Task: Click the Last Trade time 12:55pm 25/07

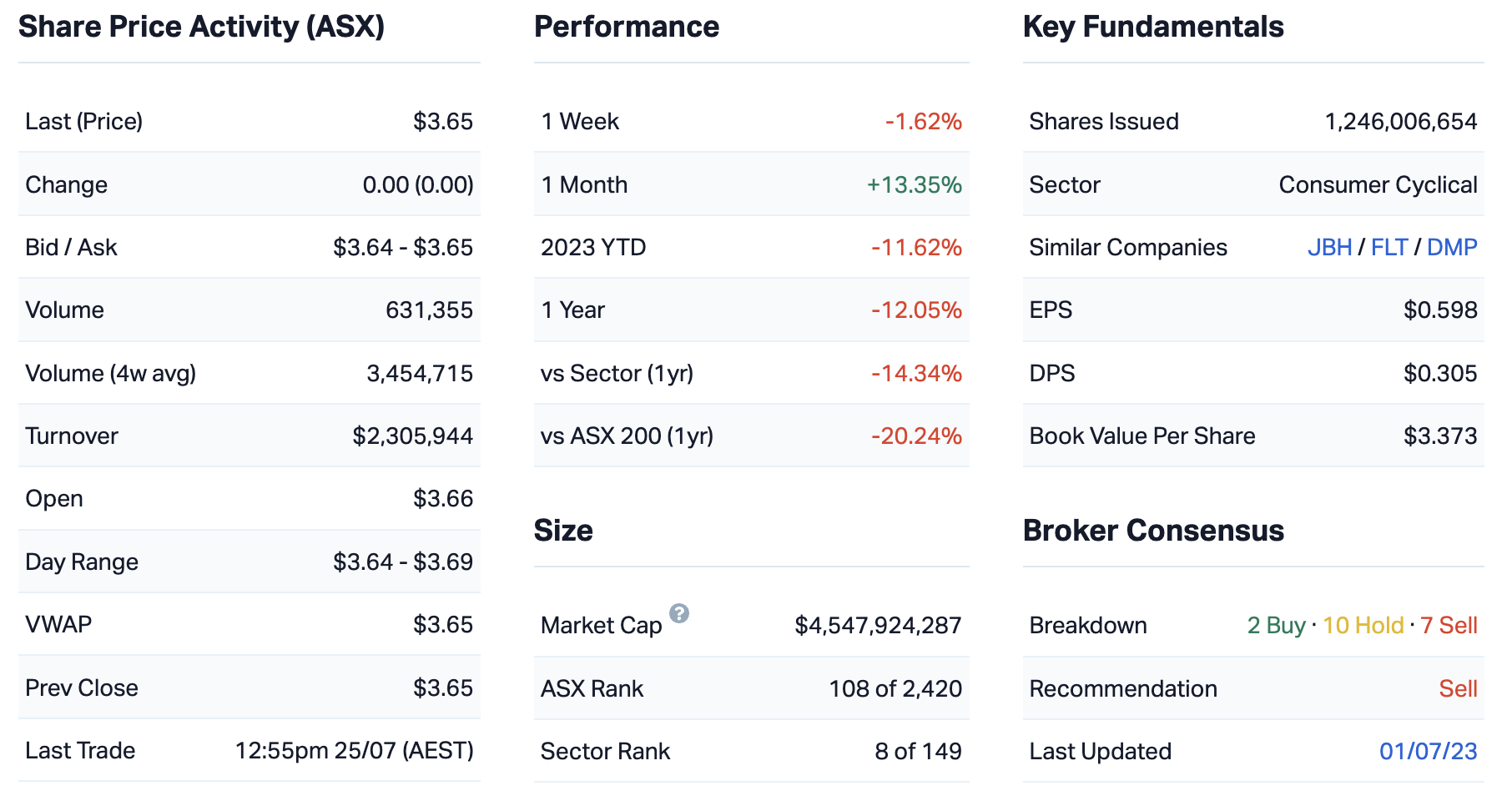Action: 354,751
